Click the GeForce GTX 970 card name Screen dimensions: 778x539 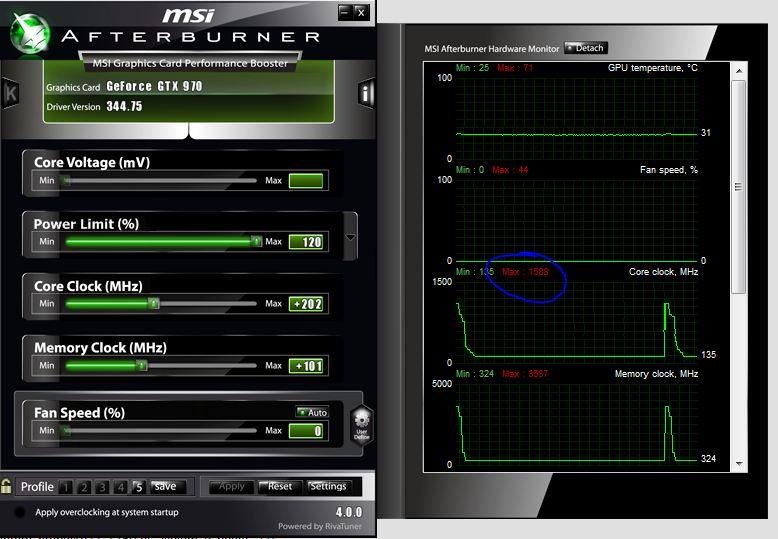point(154,86)
